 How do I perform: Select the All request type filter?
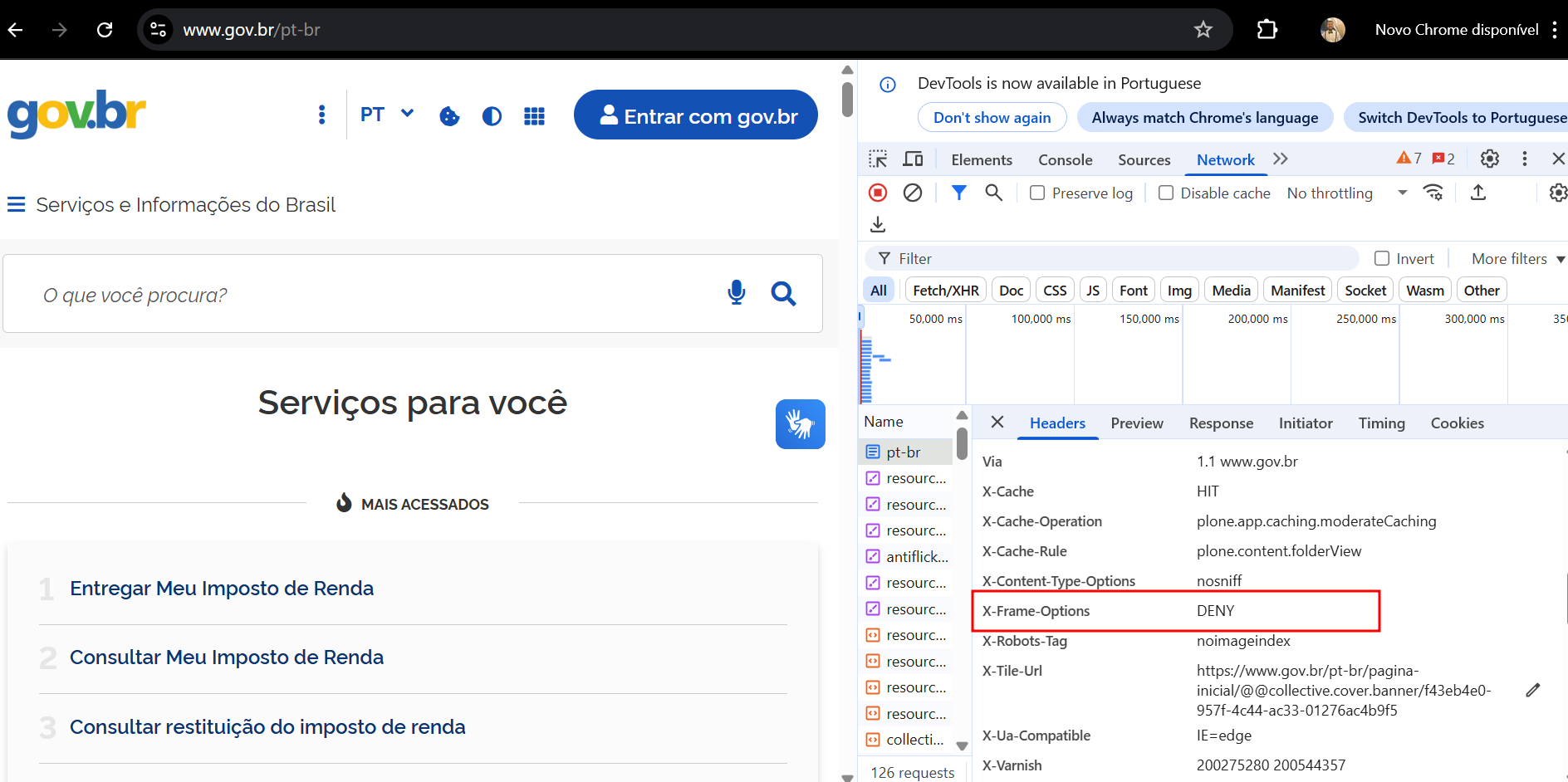(x=879, y=291)
